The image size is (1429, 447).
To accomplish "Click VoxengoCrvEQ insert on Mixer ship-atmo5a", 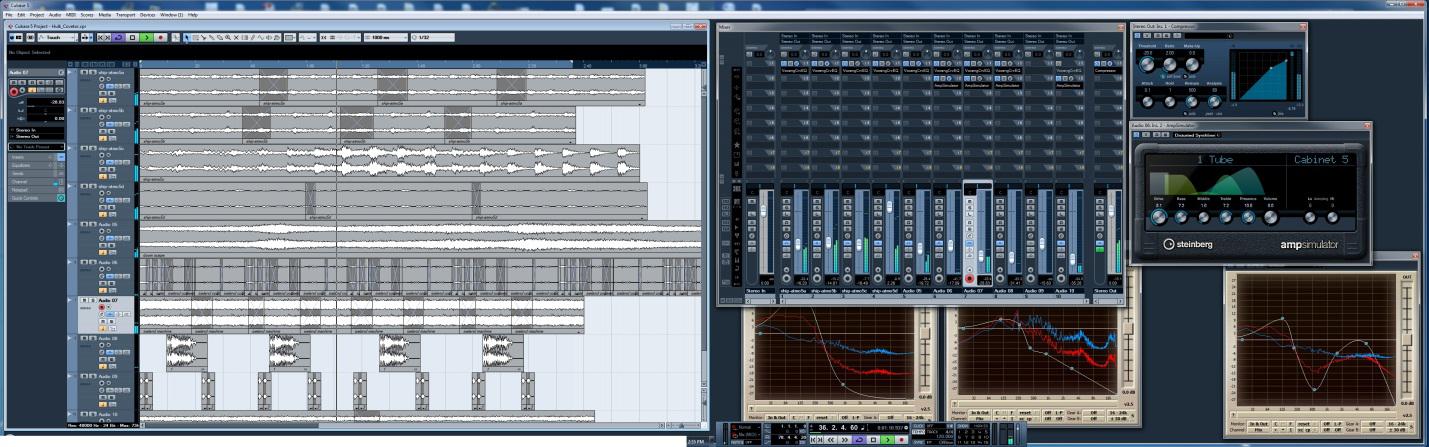I will (x=794, y=71).
